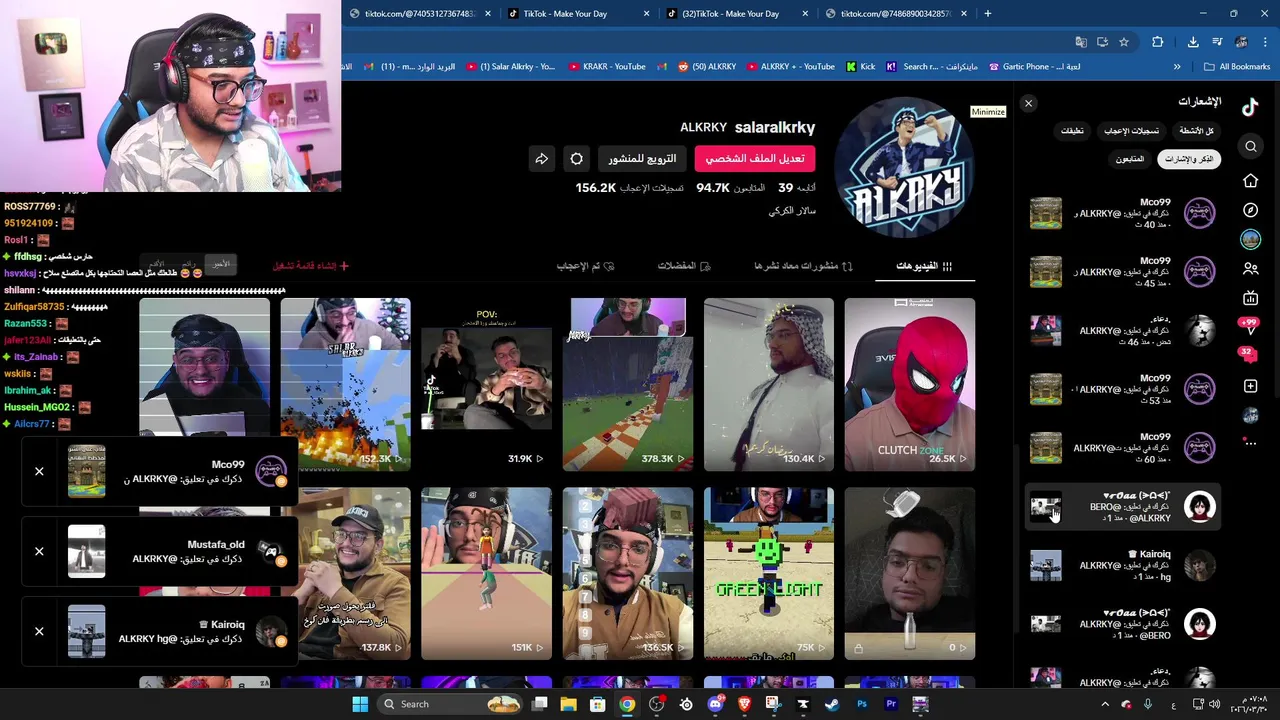The image size is (1280, 720).
Task: Open Kairoiq mention in notifications list
Action: (x=1124, y=566)
